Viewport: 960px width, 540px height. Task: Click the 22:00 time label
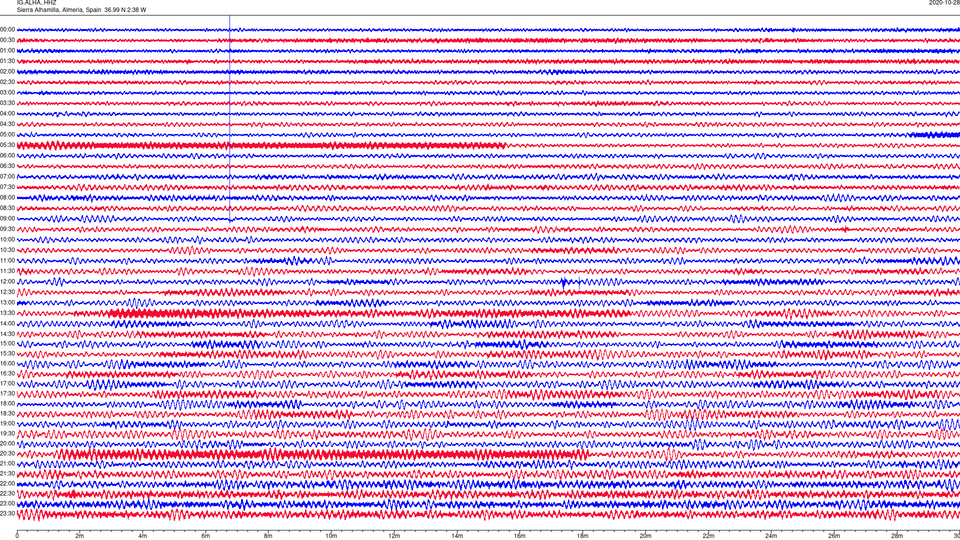click(7, 484)
